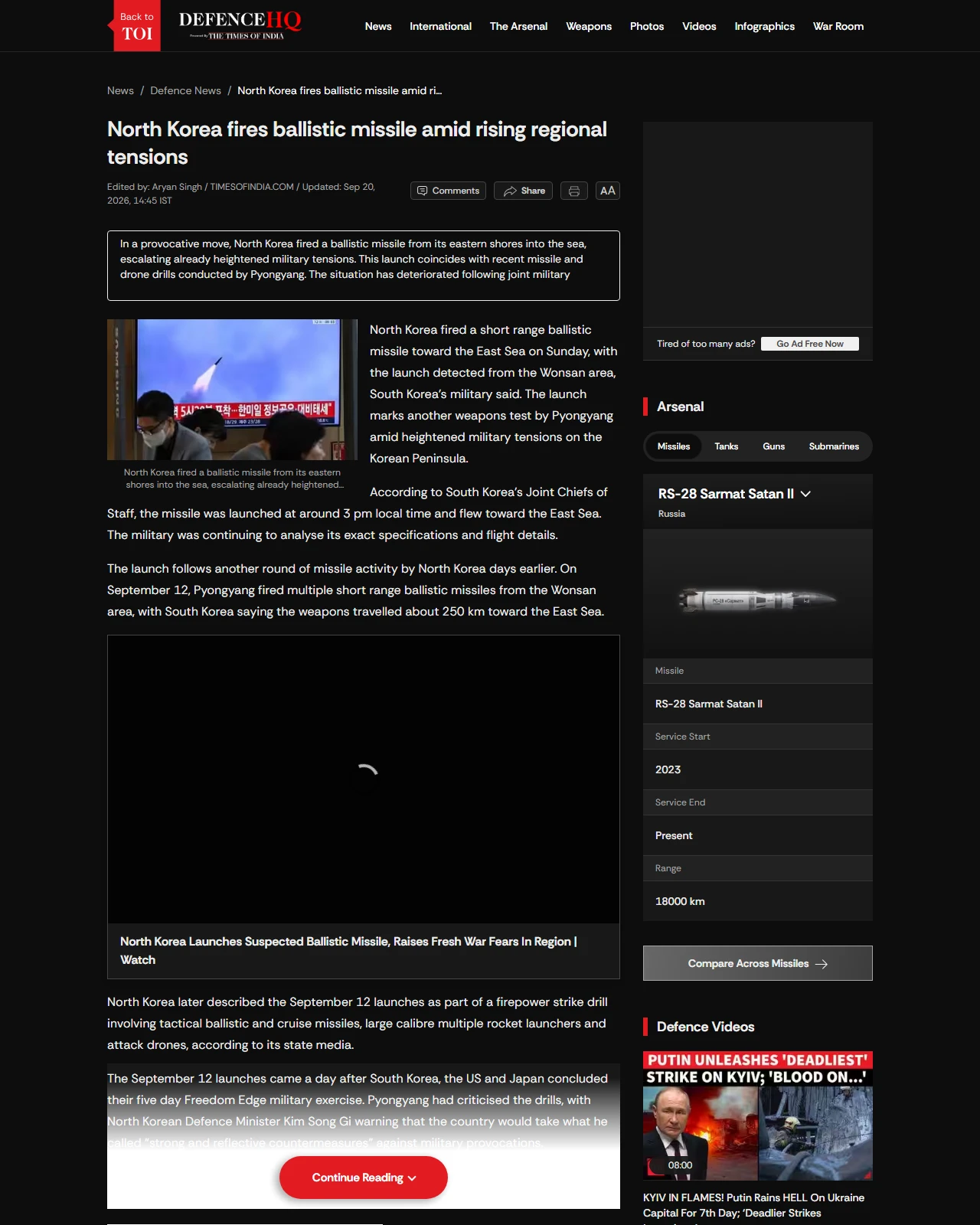Switch to Guns arsenal tab
Image resolution: width=980 pixels, height=1225 pixels.
pyautogui.click(x=773, y=446)
